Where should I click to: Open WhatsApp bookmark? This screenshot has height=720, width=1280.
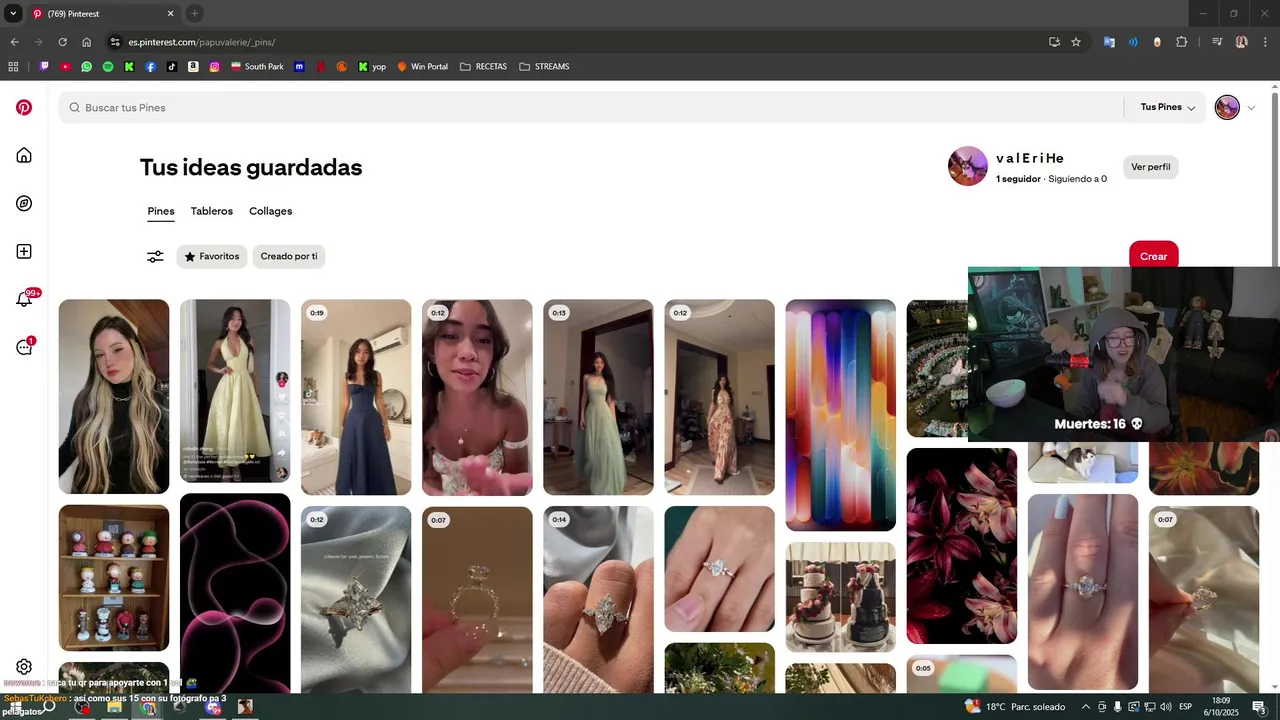tap(86, 67)
